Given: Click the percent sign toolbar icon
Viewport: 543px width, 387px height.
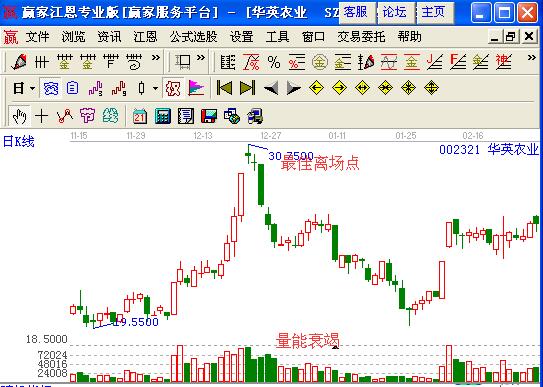Looking at the screenshot, I should coord(274,62).
